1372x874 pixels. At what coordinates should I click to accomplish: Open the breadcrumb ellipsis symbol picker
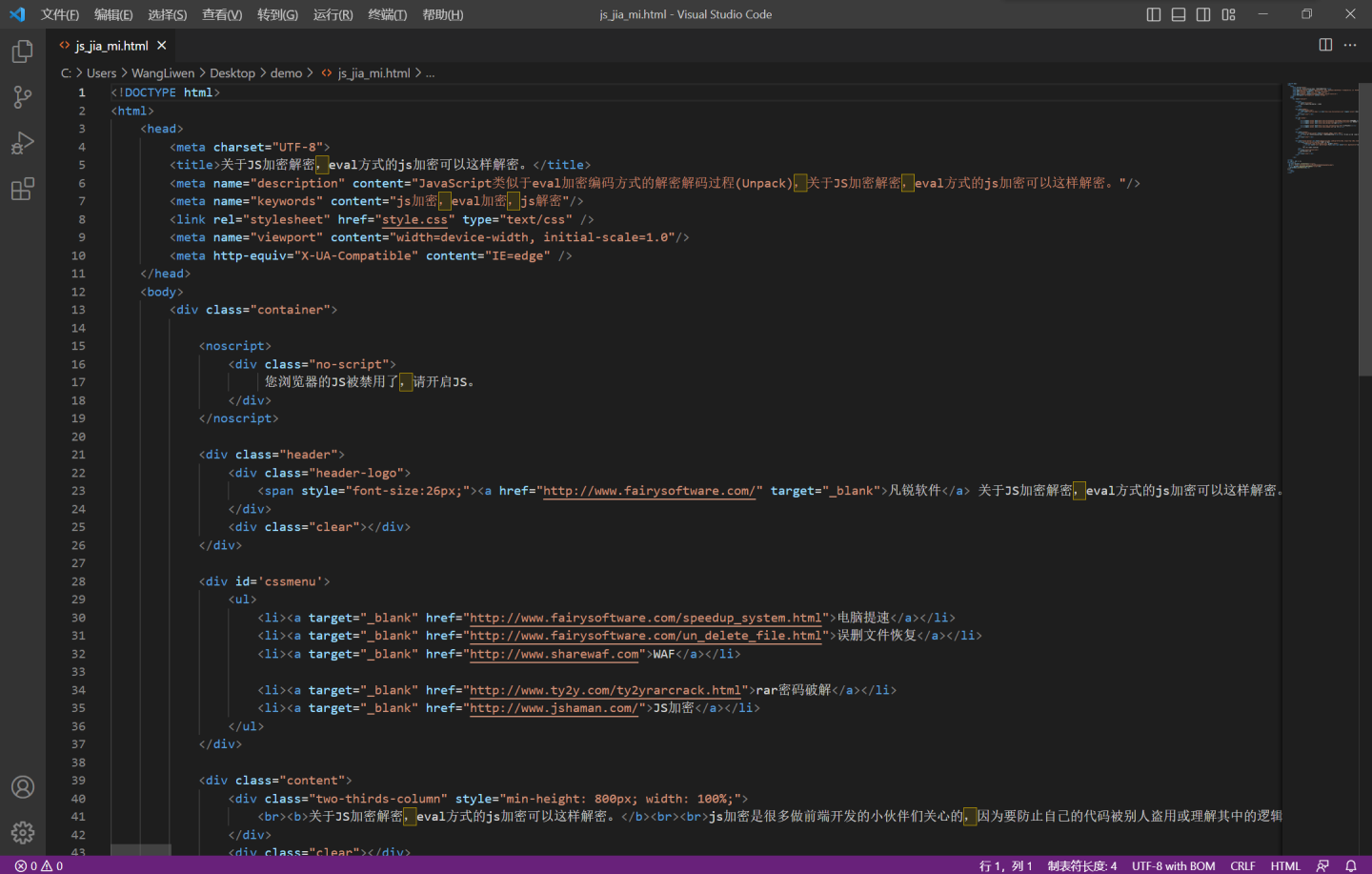pyautogui.click(x=430, y=73)
